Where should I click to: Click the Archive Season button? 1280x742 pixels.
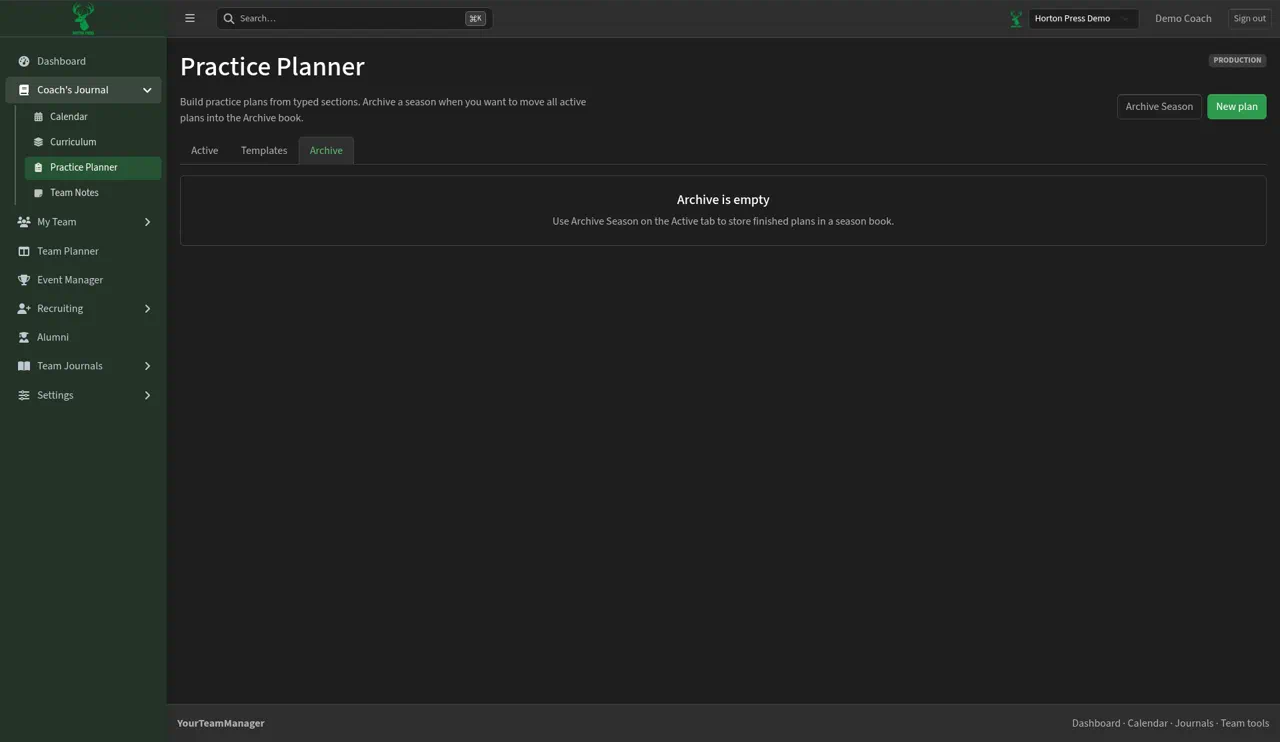(1159, 106)
